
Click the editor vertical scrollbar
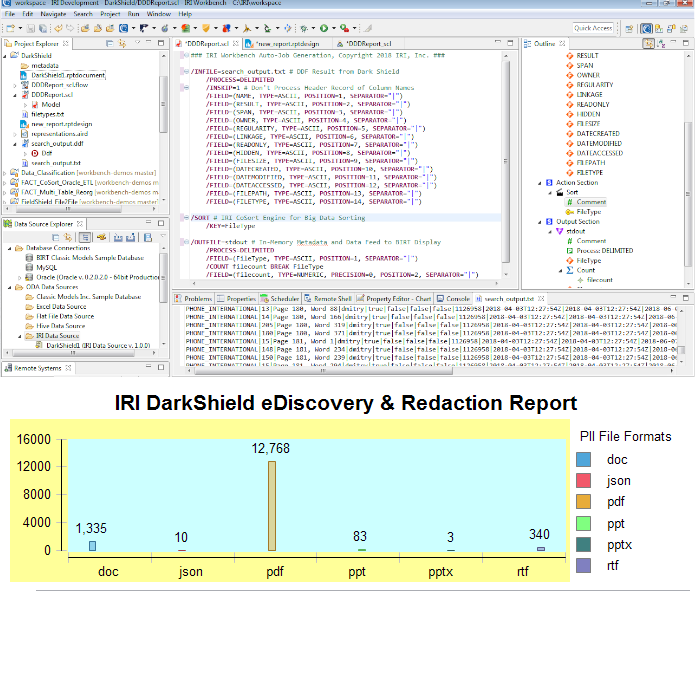coord(506,164)
